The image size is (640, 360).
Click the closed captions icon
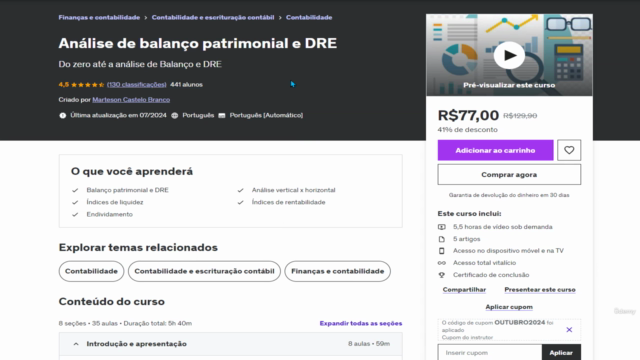[222, 116]
